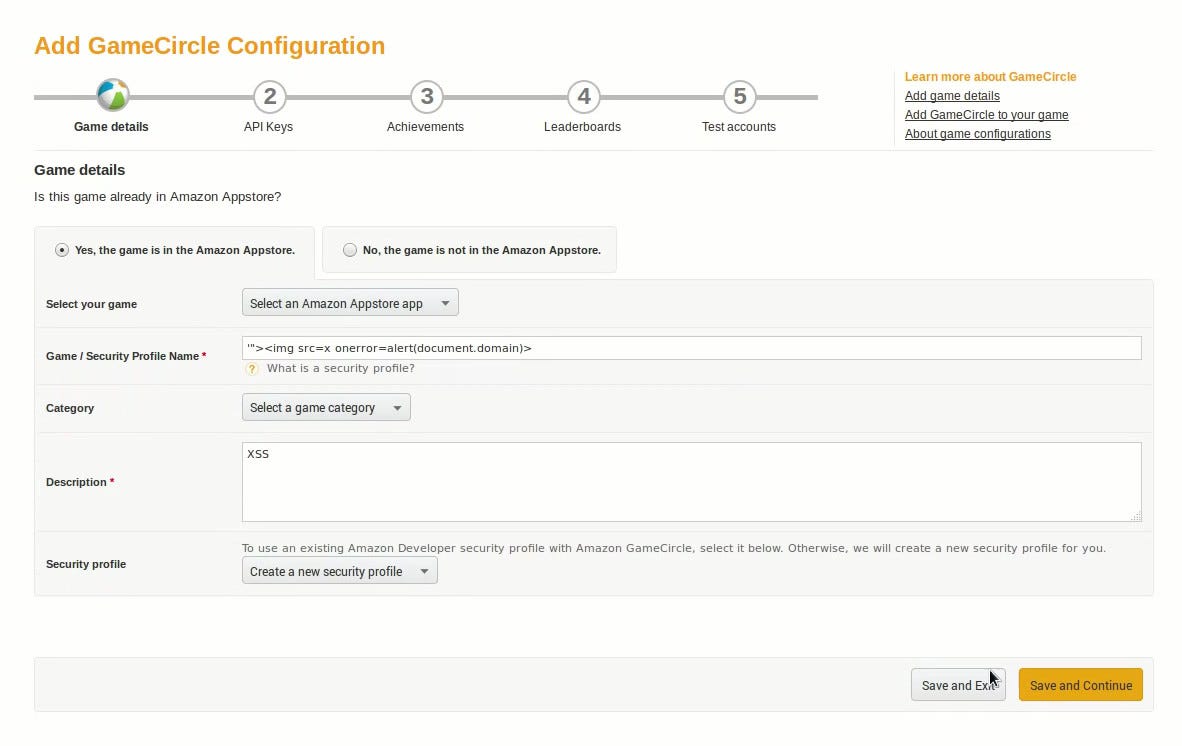Screen dimensions: 1182x746
Task: Select 'Yes, the game is in Amazon Appstore'
Action: tap(62, 250)
